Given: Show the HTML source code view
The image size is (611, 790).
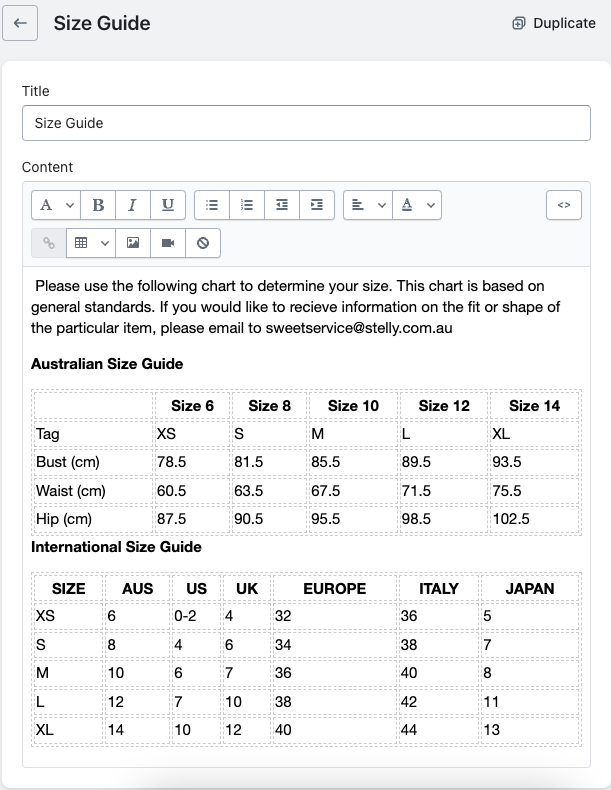Looking at the screenshot, I should [564, 205].
